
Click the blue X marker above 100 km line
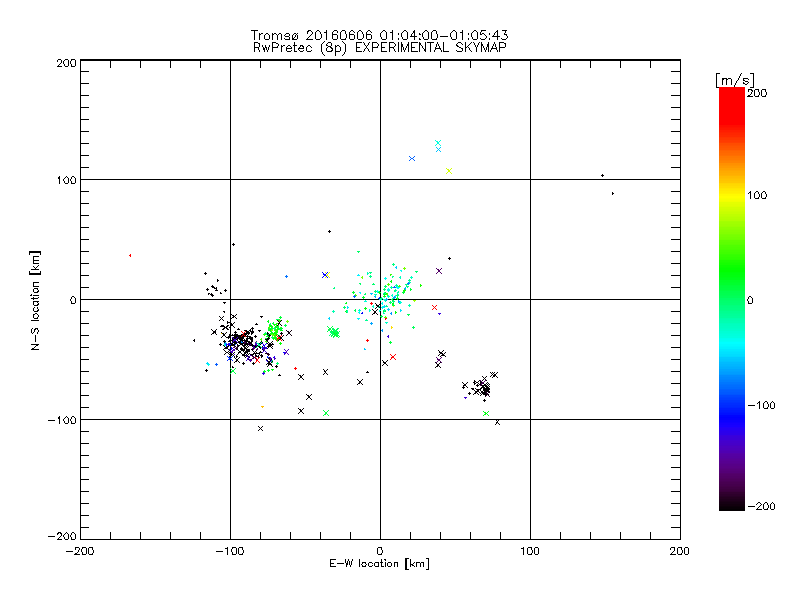point(412,159)
